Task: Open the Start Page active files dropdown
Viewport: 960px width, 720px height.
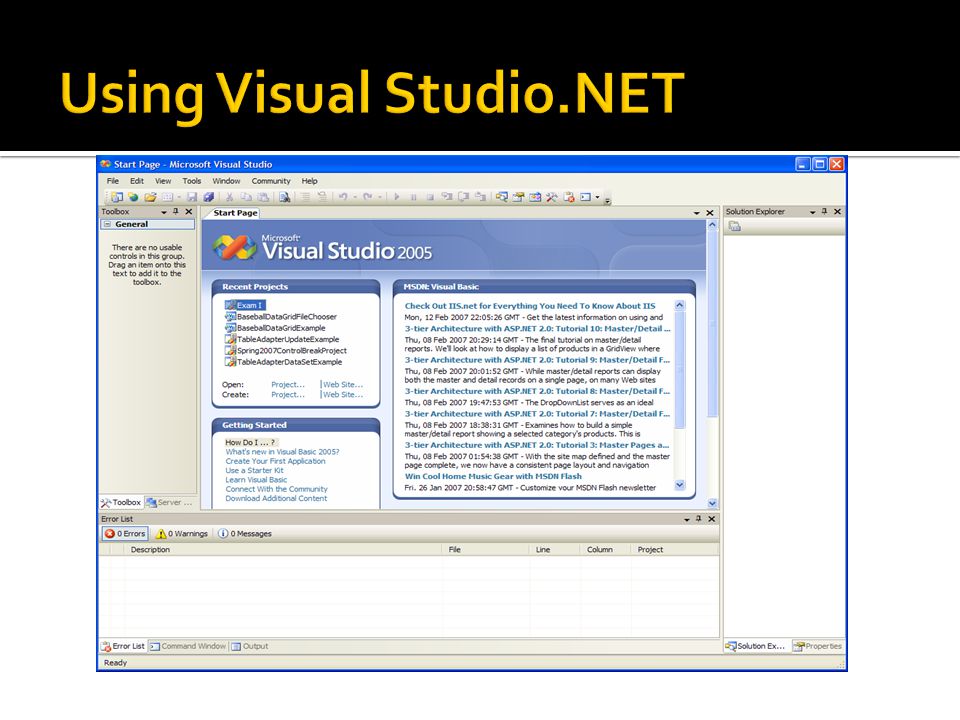Action: [697, 213]
